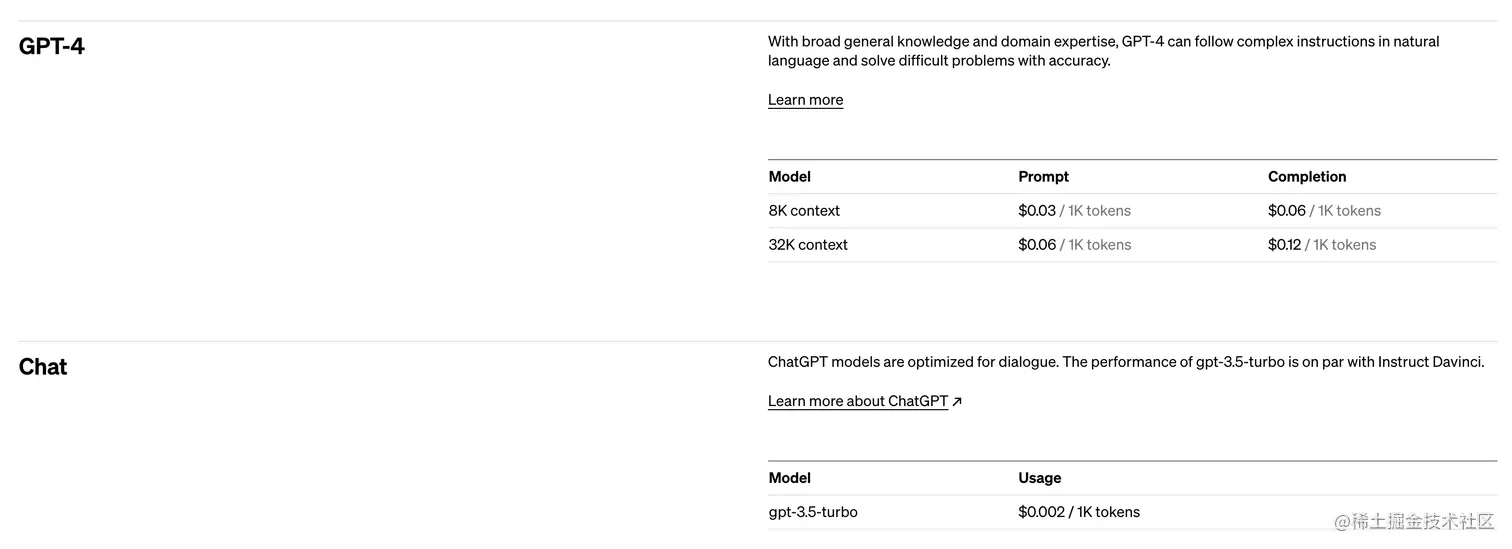1512x549 pixels.
Task: Click the $0.06 / 1K tokens completion price
Action: (1324, 211)
